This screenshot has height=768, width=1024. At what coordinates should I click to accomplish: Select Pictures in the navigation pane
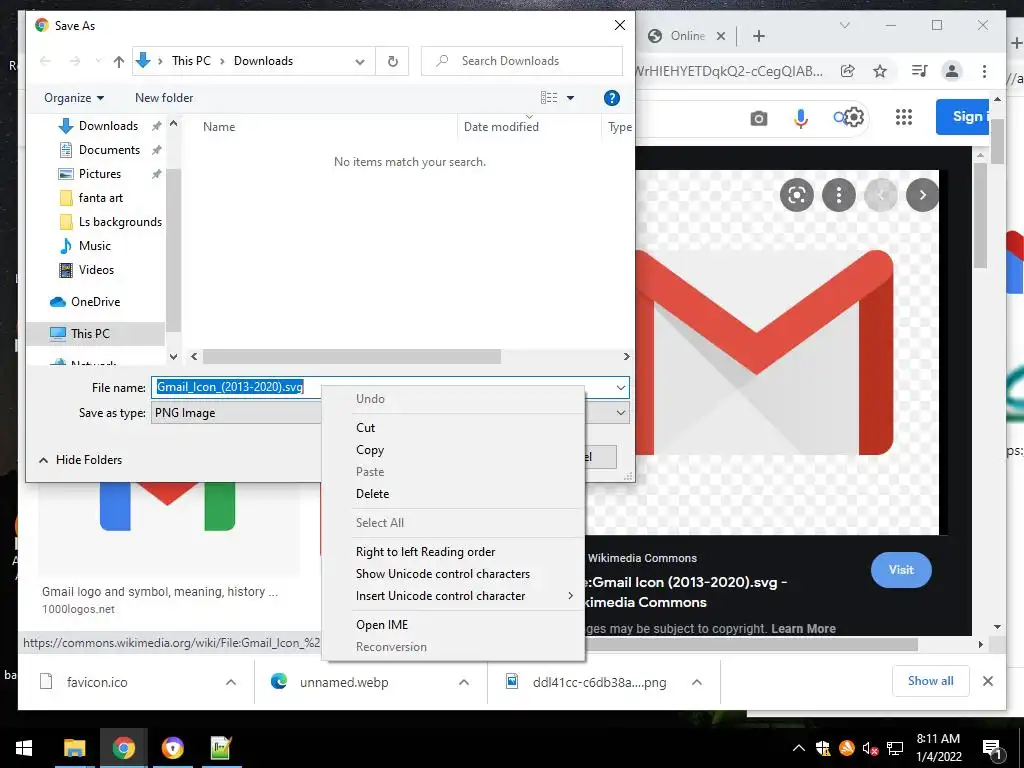100,174
